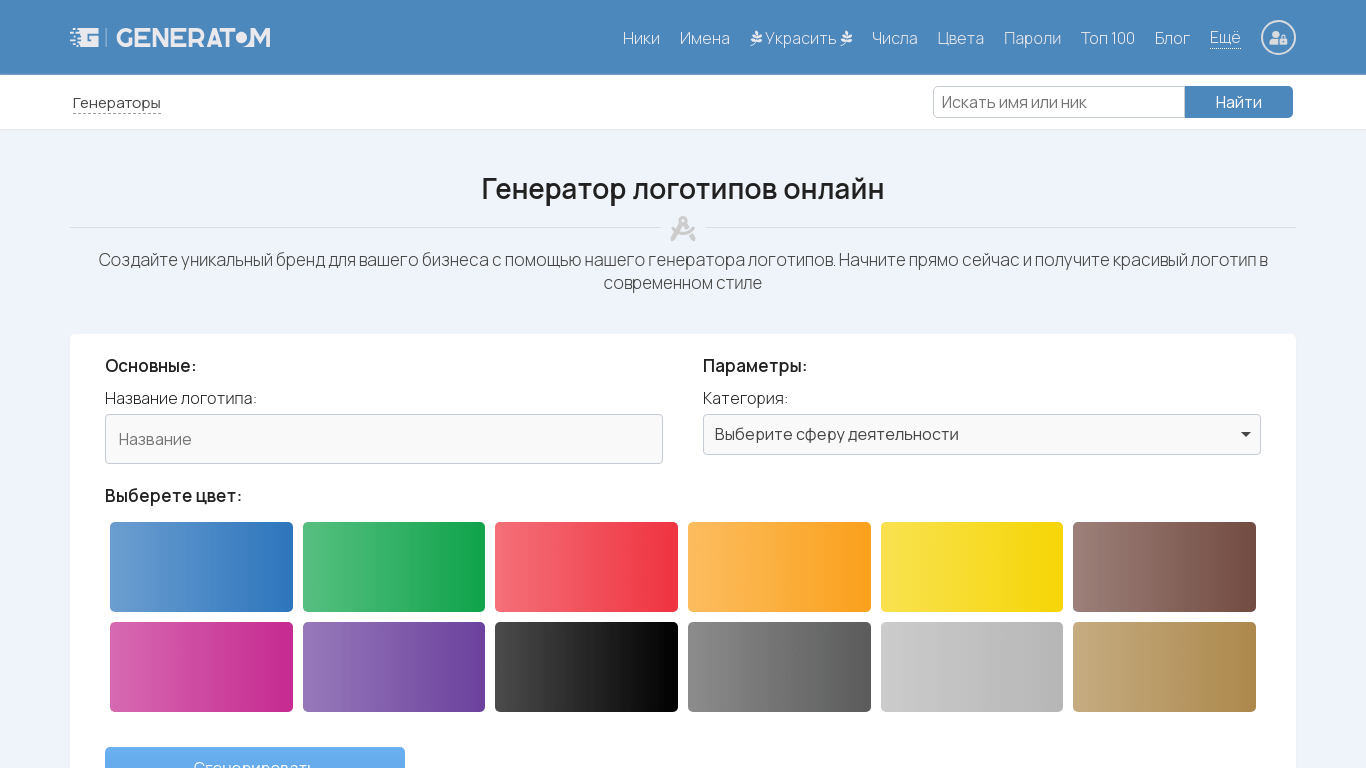
Task: Choose the purple gradient color swatch
Action: coord(393,667)
